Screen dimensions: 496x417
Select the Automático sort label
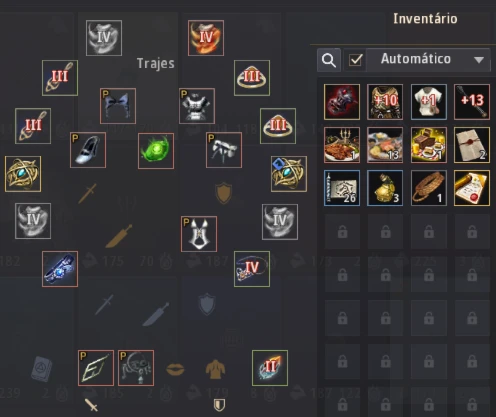coord(416,59)
